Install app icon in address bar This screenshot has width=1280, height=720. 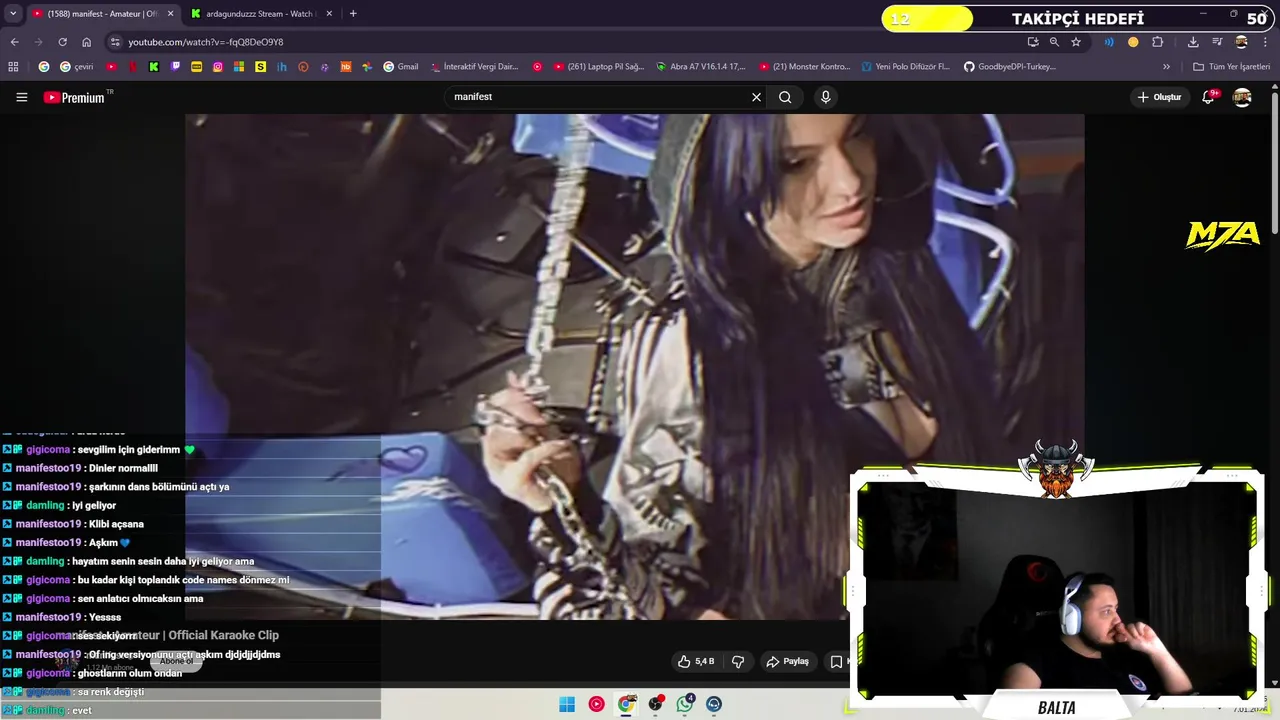(x=1033, y=42)
